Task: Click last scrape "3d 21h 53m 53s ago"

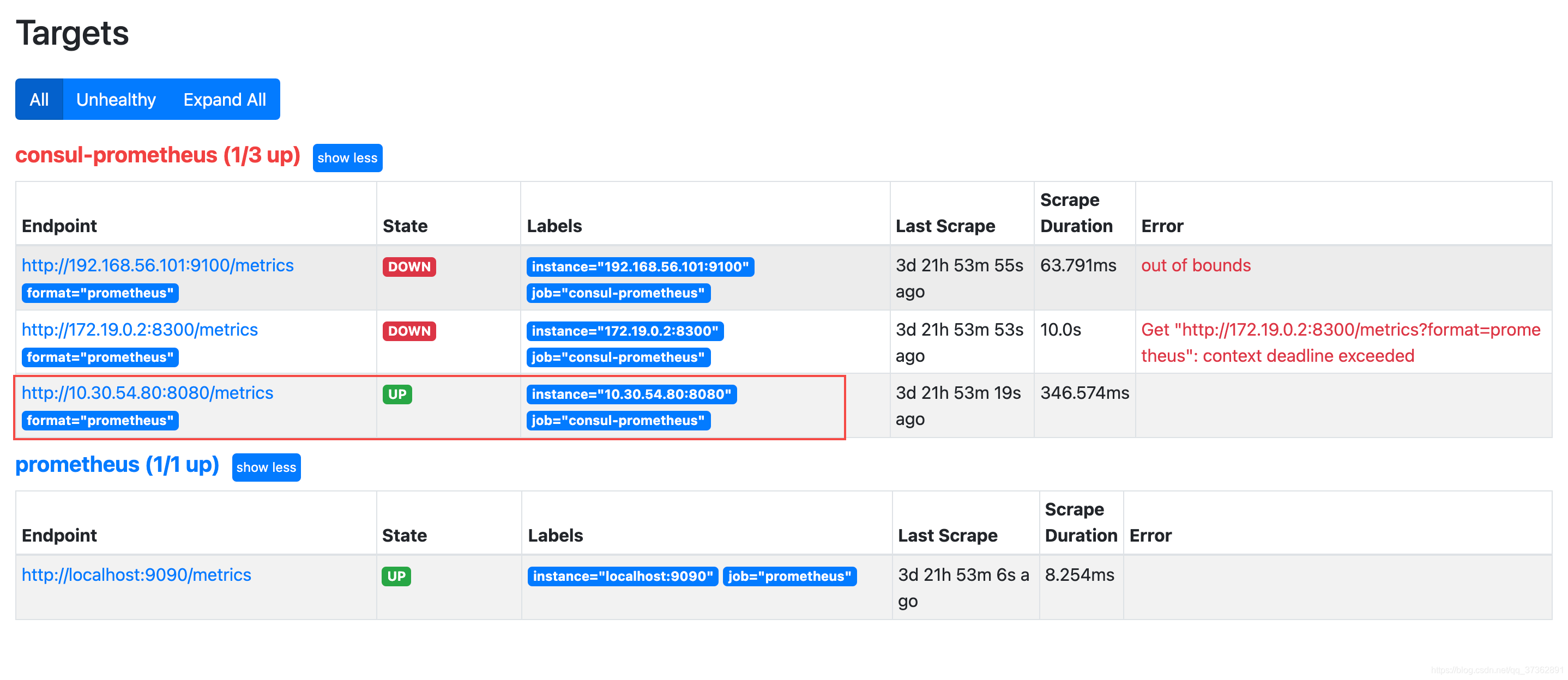Action: (x=960, y=342)
